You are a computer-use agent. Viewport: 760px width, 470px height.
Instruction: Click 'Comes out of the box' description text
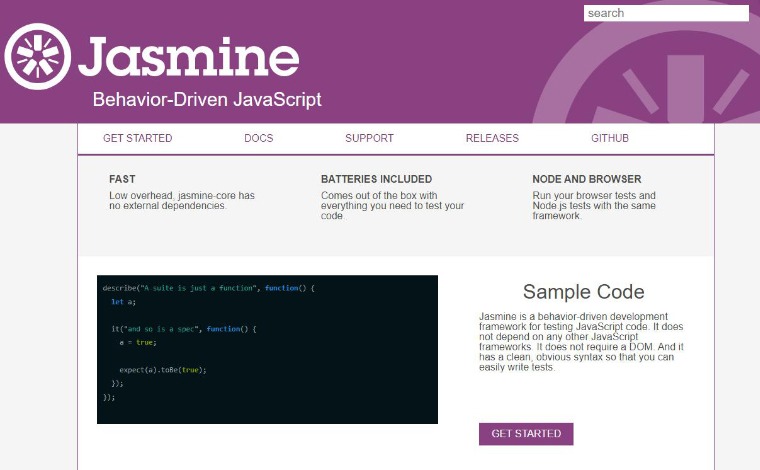(x=393, y=205)
